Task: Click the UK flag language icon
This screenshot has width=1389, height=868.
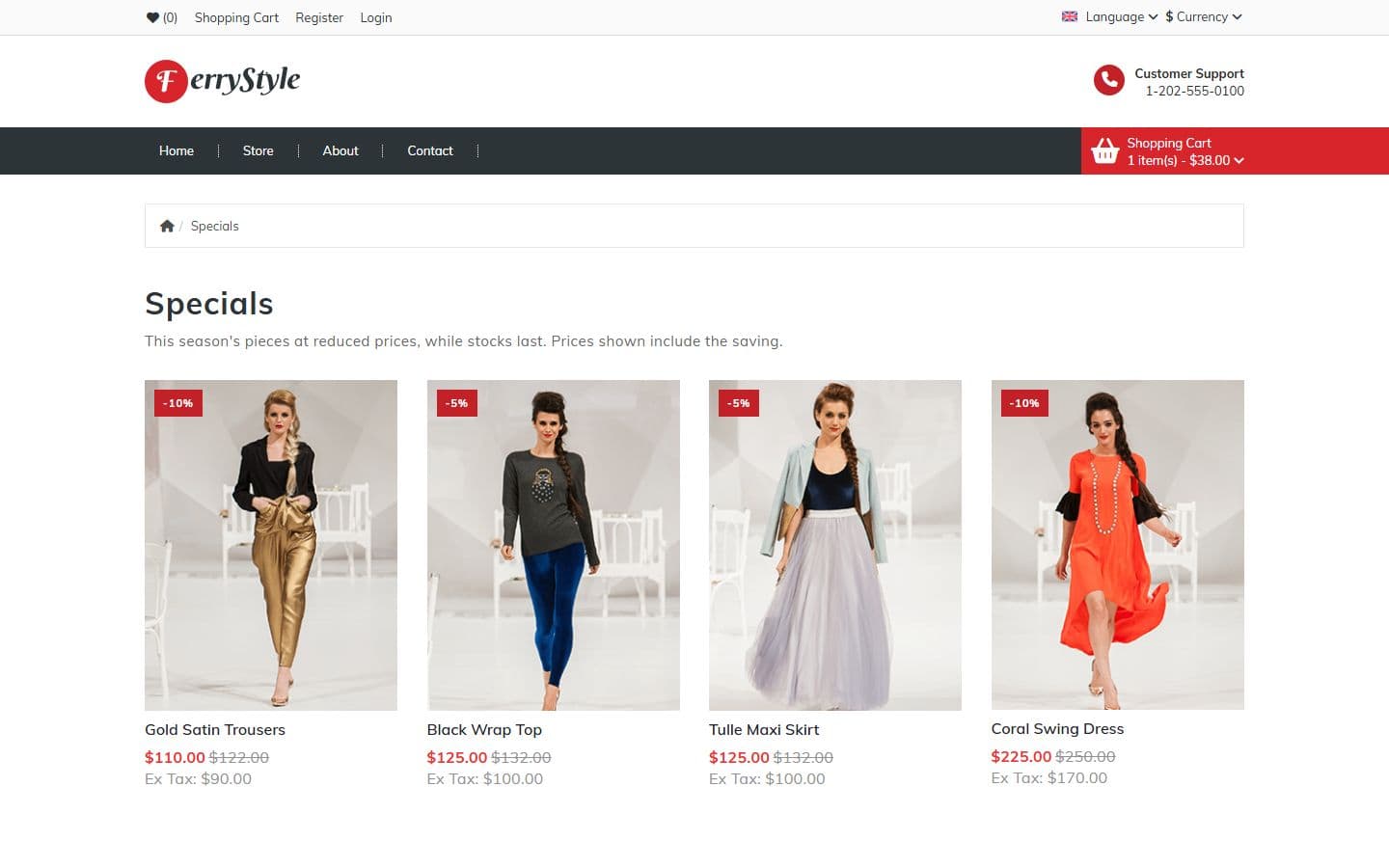Action: click(x=1070, y=16)
